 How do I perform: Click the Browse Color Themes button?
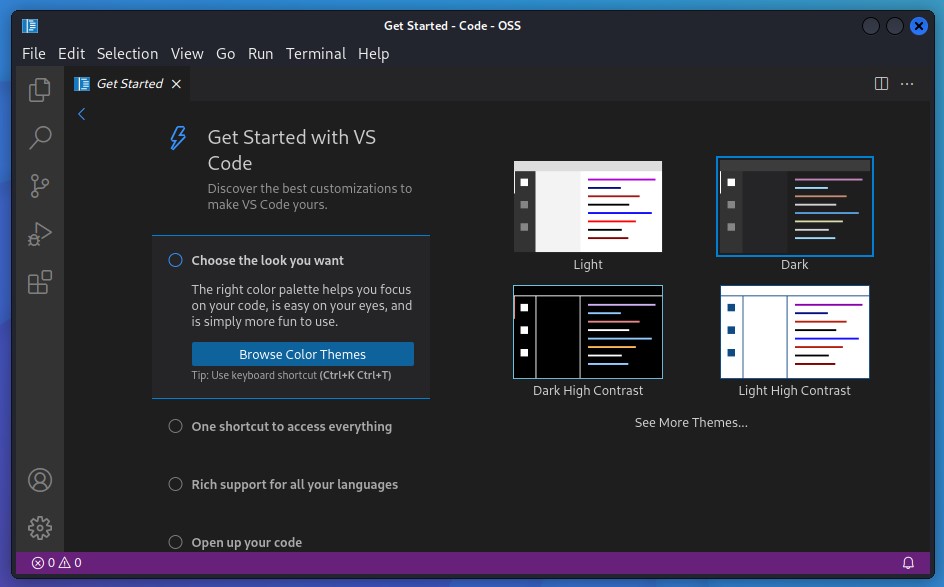[303, 354]
